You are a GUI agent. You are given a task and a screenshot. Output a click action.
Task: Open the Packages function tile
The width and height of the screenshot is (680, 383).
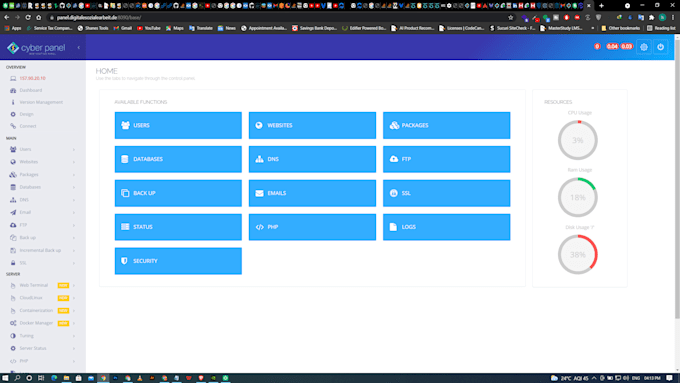point(446,125)
